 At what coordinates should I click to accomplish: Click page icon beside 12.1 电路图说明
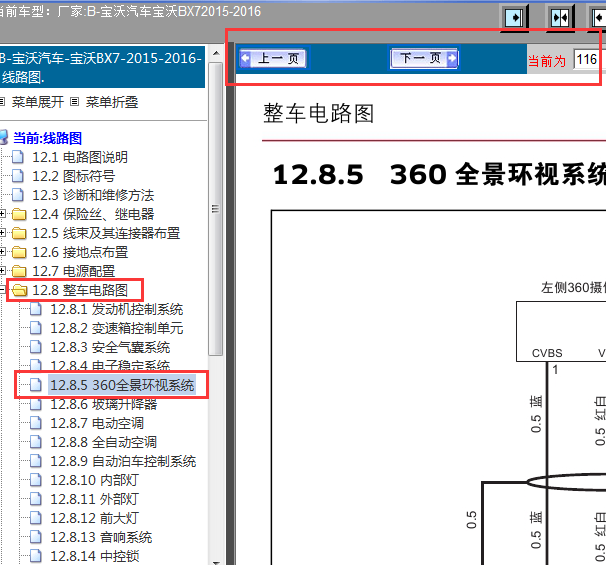[18, 157]
